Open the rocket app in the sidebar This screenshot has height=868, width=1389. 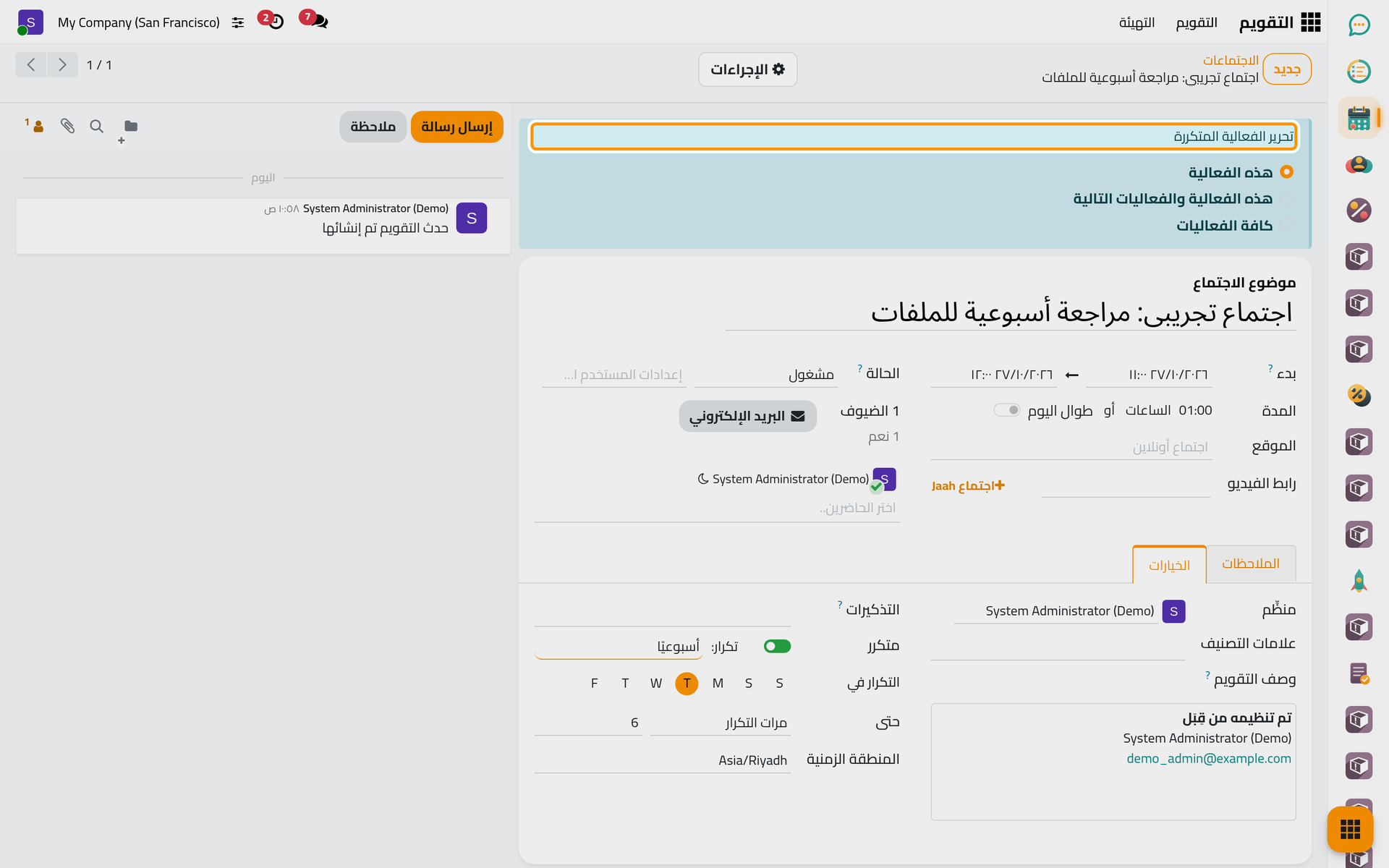1359,581
